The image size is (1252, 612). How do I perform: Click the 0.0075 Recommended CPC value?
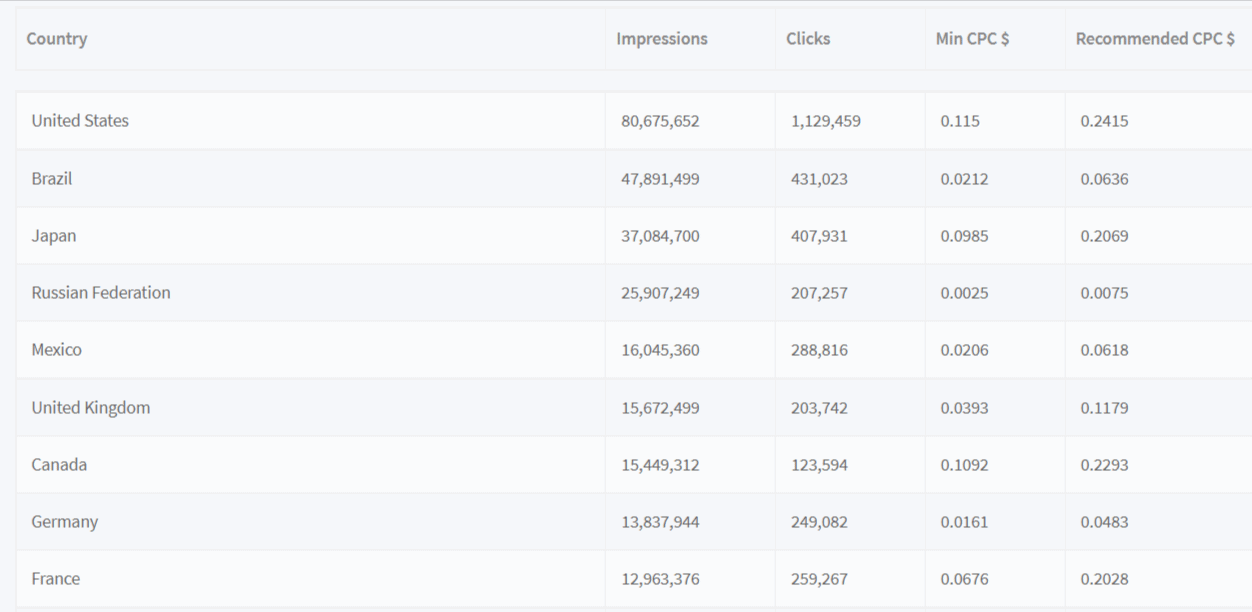pyautogui.click(x=1104, y=293)
